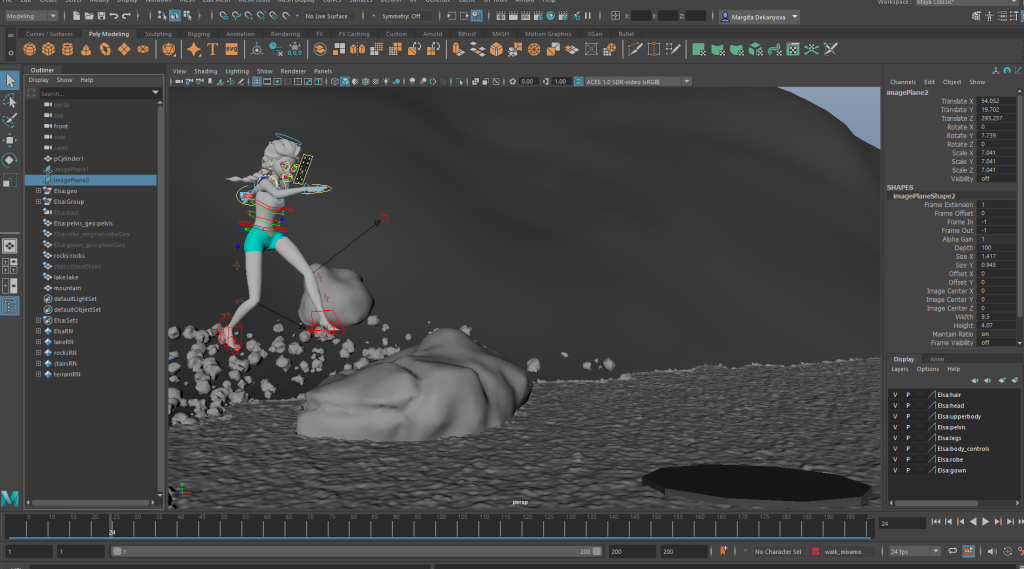Toggle display type box of Elsa:gown layer
The width and height of the screenshot is (1024, 569).
[x=920, y=470]
